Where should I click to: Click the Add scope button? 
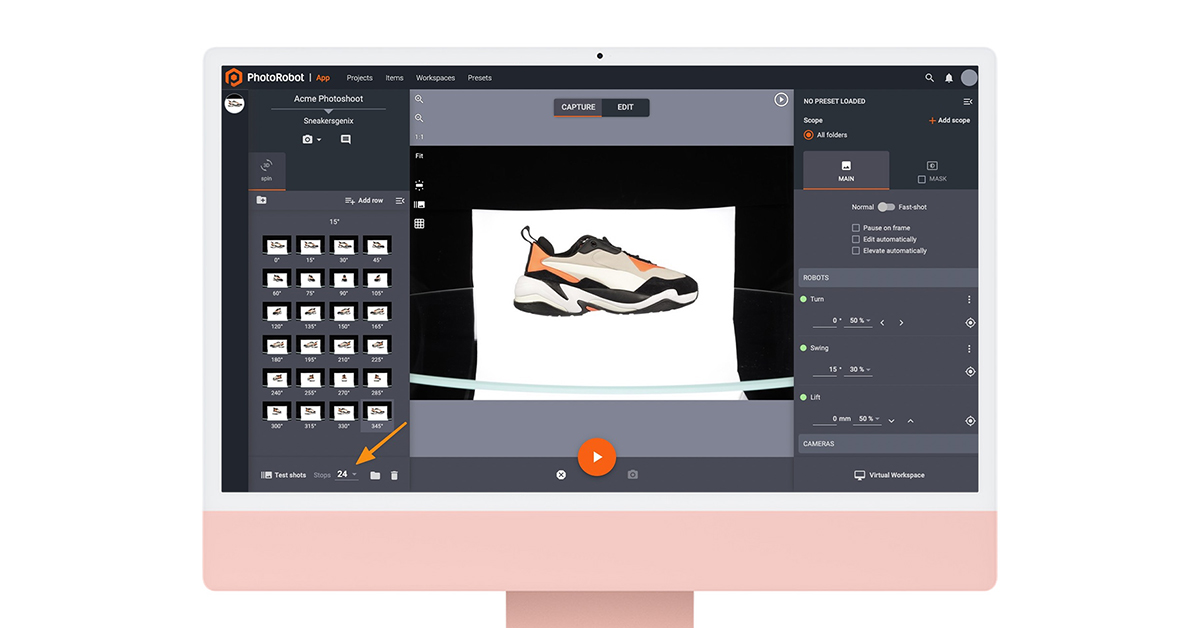(949, 120)
